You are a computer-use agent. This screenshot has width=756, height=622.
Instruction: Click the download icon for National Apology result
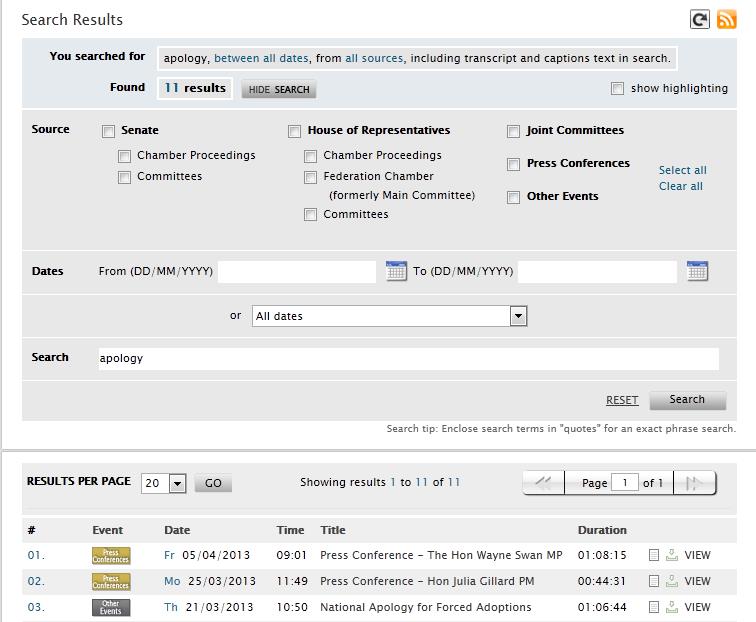coord(672,607)
